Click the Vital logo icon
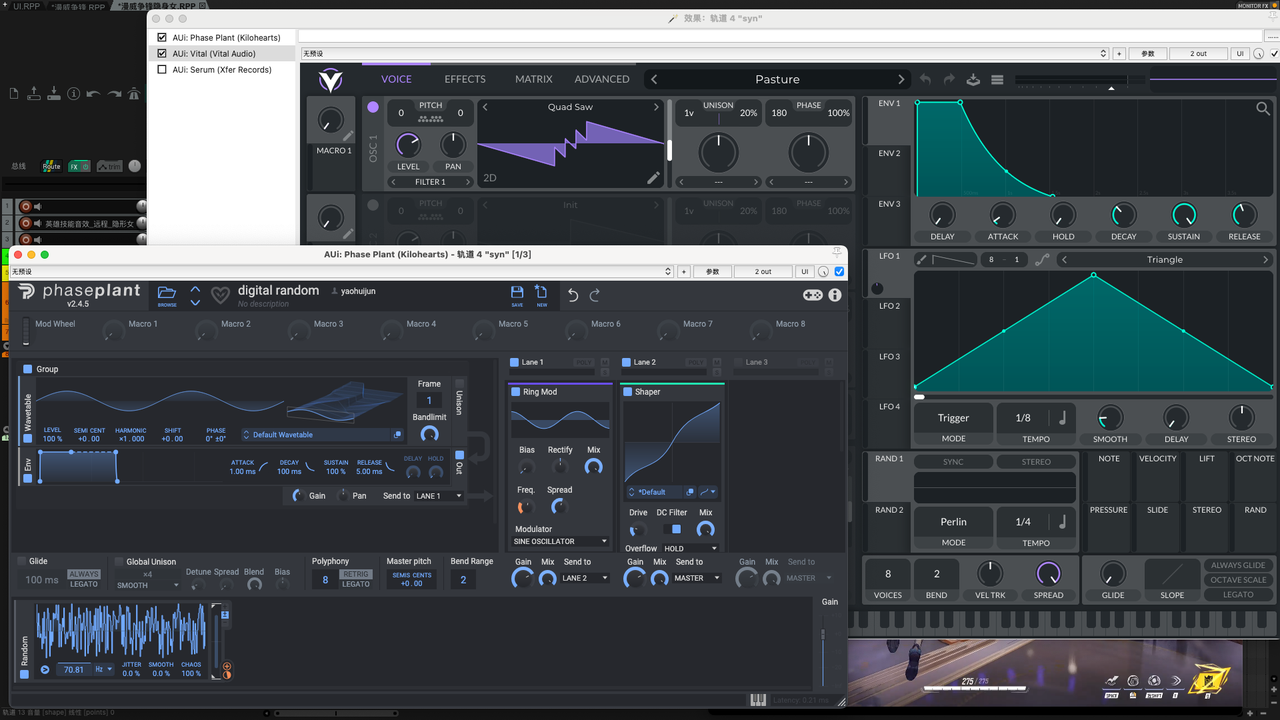1280x720 pixels. 330,80
